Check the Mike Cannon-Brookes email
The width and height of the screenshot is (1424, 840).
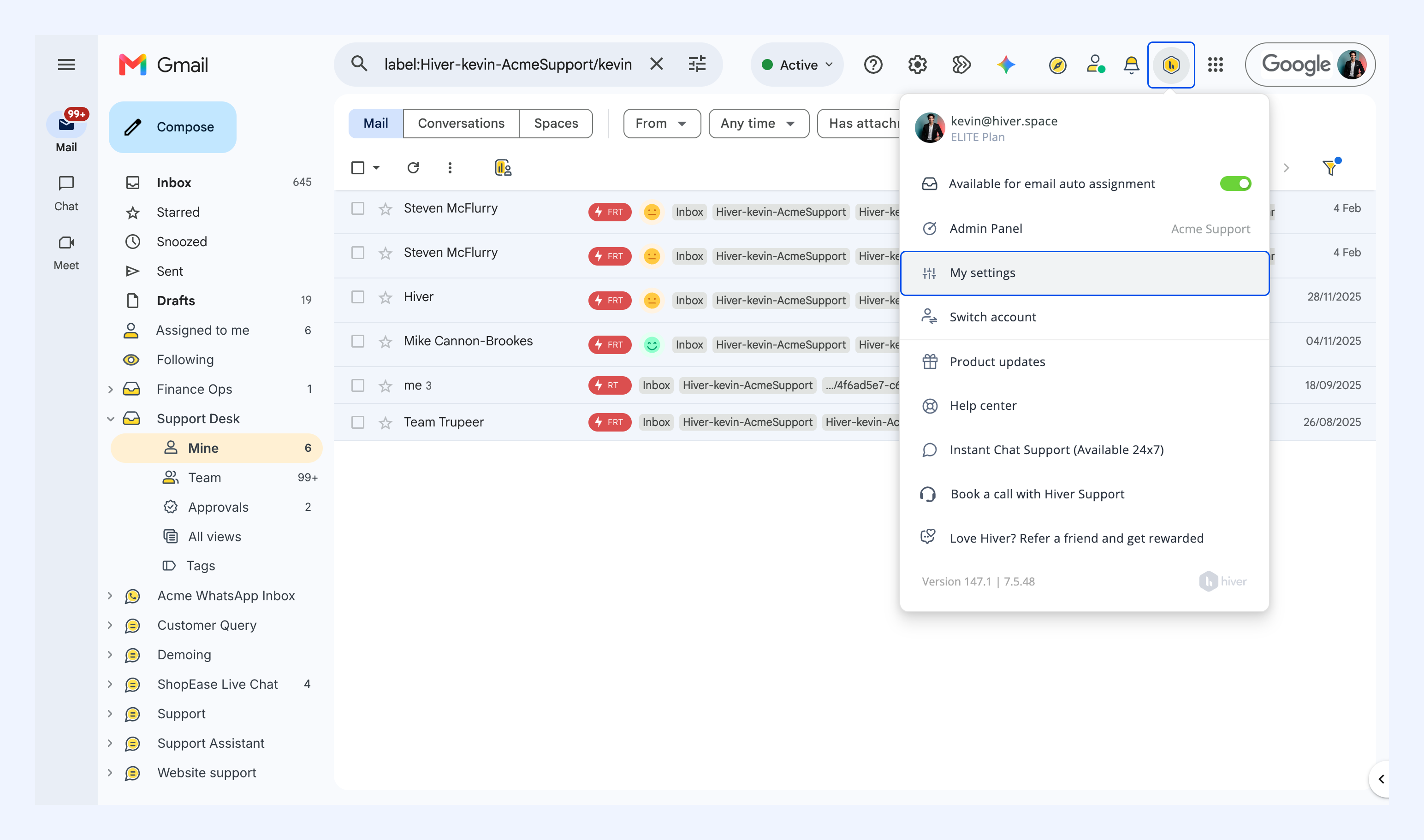[358, 341]
